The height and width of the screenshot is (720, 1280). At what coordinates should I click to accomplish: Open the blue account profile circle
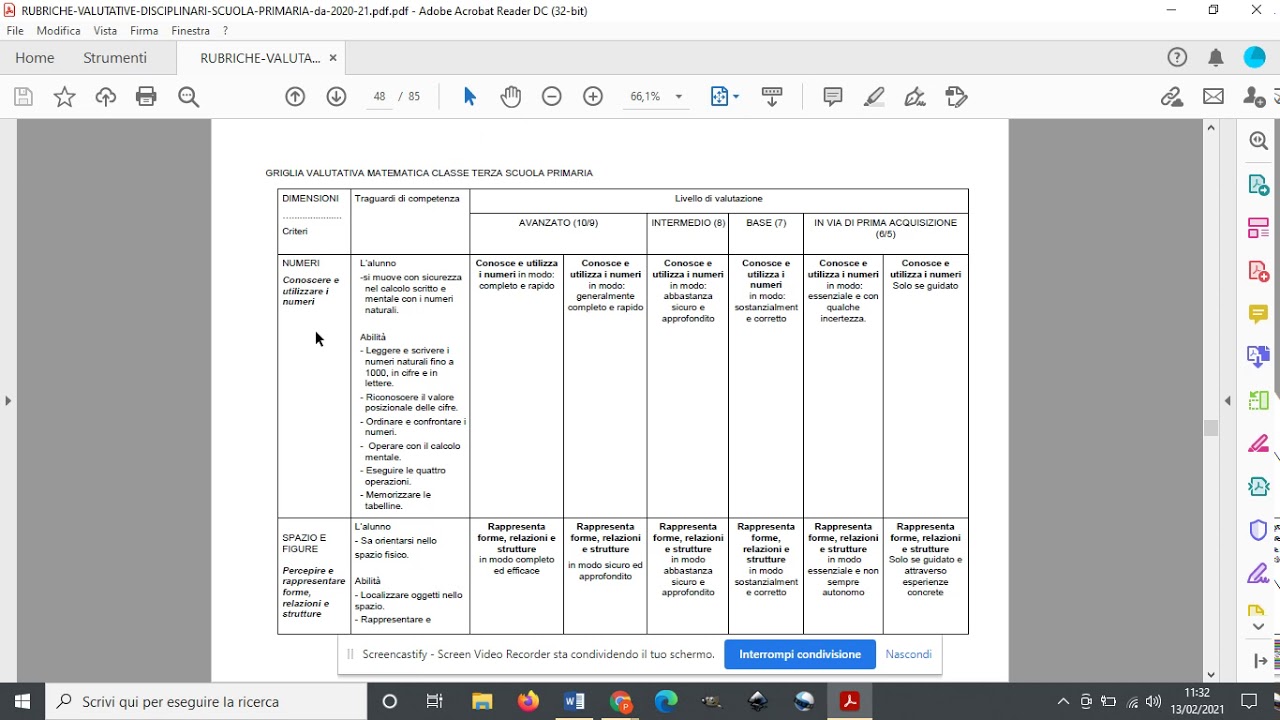[x=1255, y=58]
